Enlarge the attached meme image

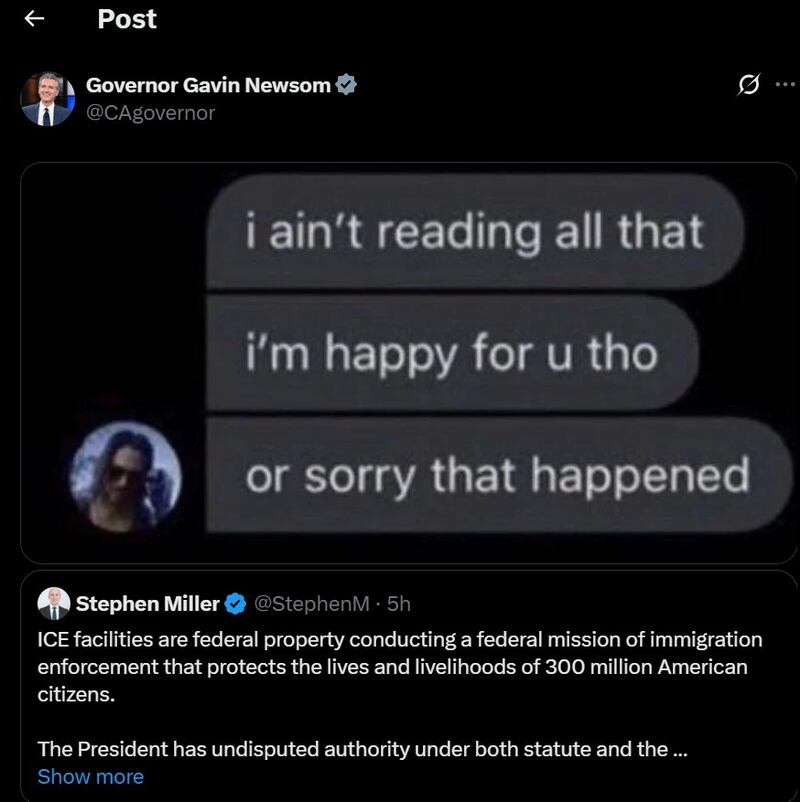(x=400, y=360)
